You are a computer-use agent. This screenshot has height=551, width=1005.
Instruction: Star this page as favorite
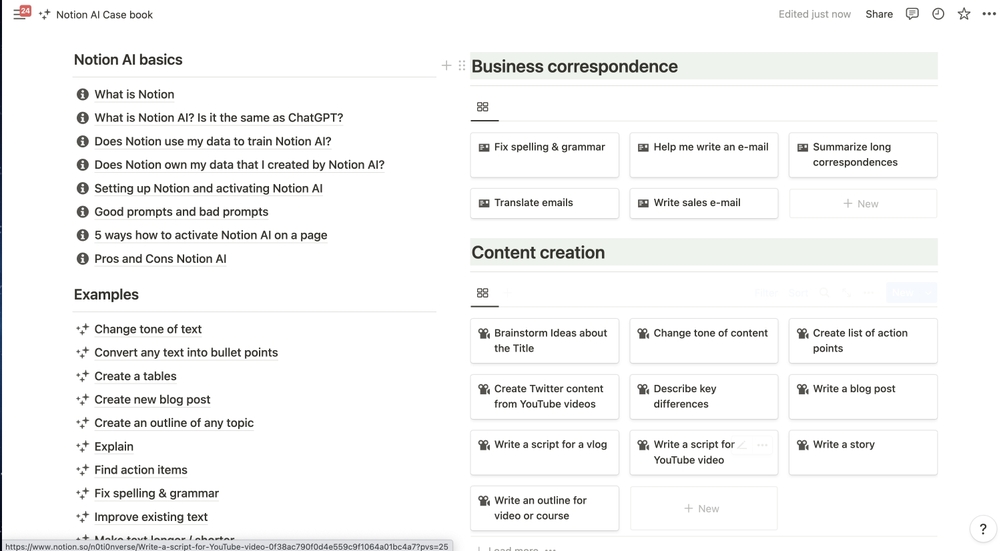click(x=964, y=14)
